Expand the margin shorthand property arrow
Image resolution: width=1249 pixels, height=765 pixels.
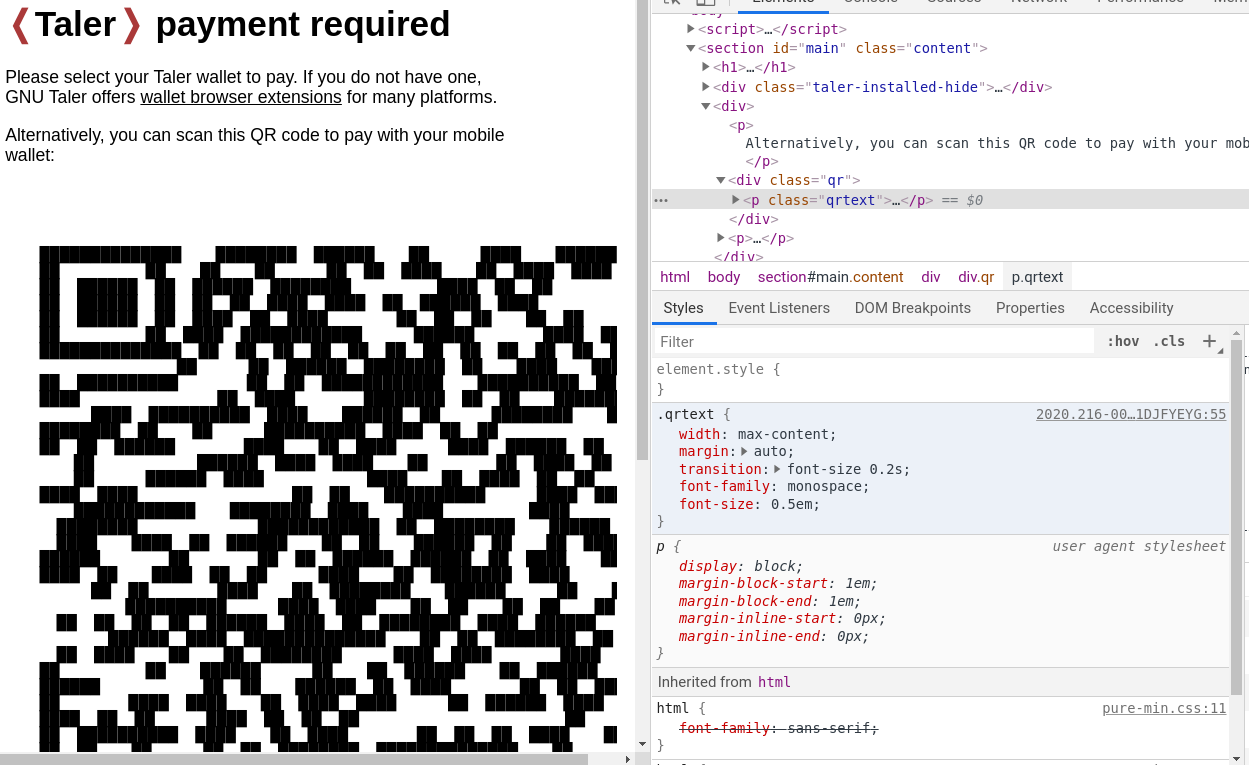click(744, 451)
